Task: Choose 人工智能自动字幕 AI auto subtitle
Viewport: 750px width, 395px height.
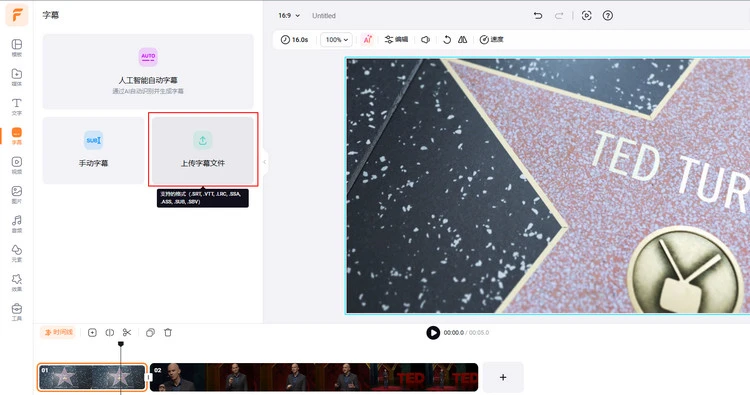Action: point(148,71)
